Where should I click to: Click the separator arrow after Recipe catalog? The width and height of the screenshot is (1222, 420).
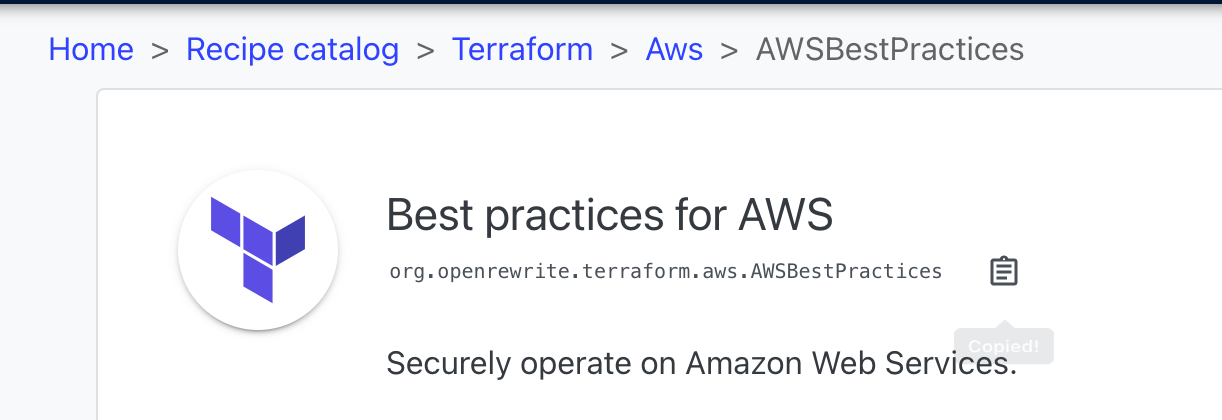pos(426,50)
